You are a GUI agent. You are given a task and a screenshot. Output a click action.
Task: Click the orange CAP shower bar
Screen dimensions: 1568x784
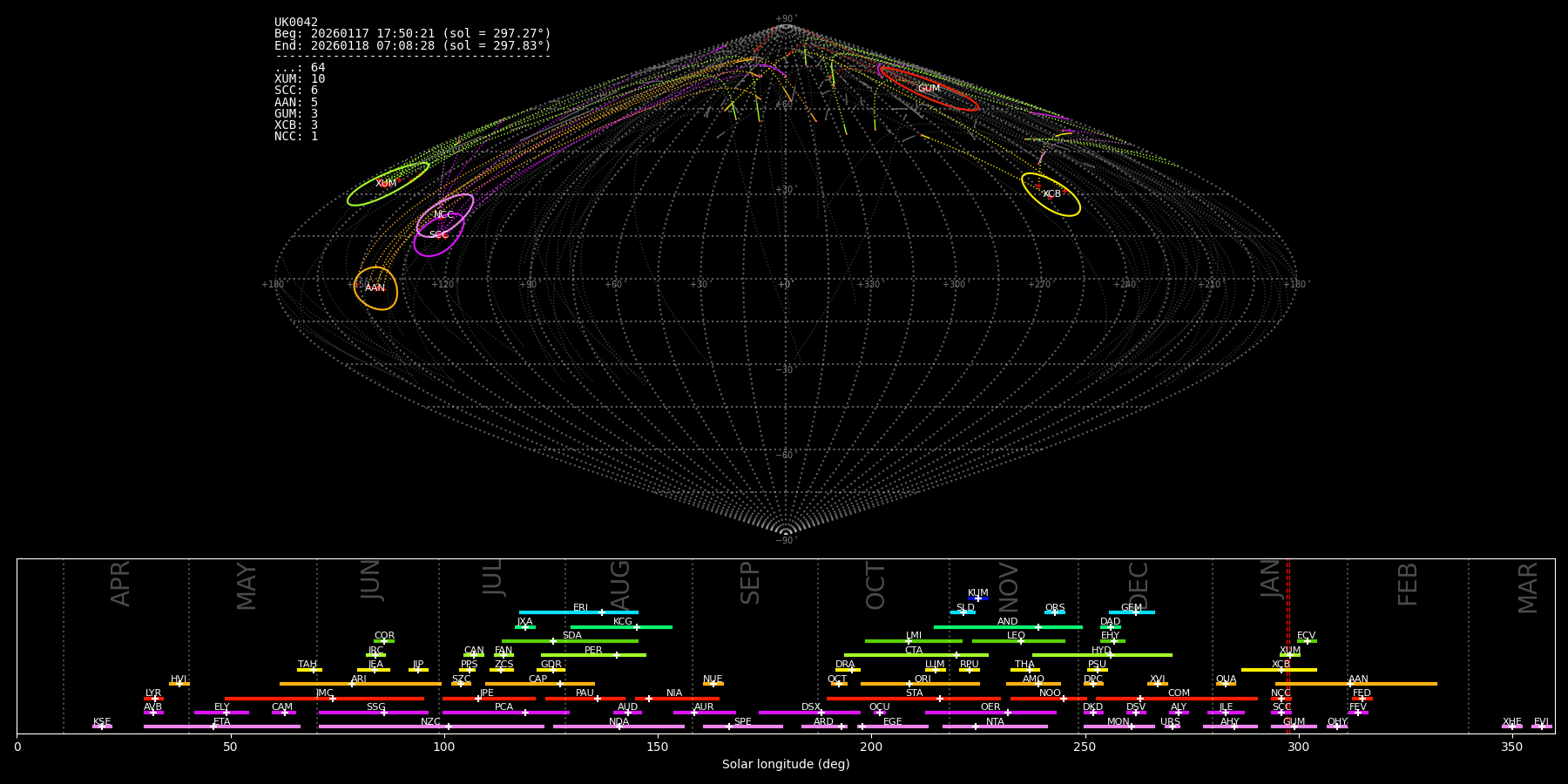pyautogui.click(x=539, y=684)
